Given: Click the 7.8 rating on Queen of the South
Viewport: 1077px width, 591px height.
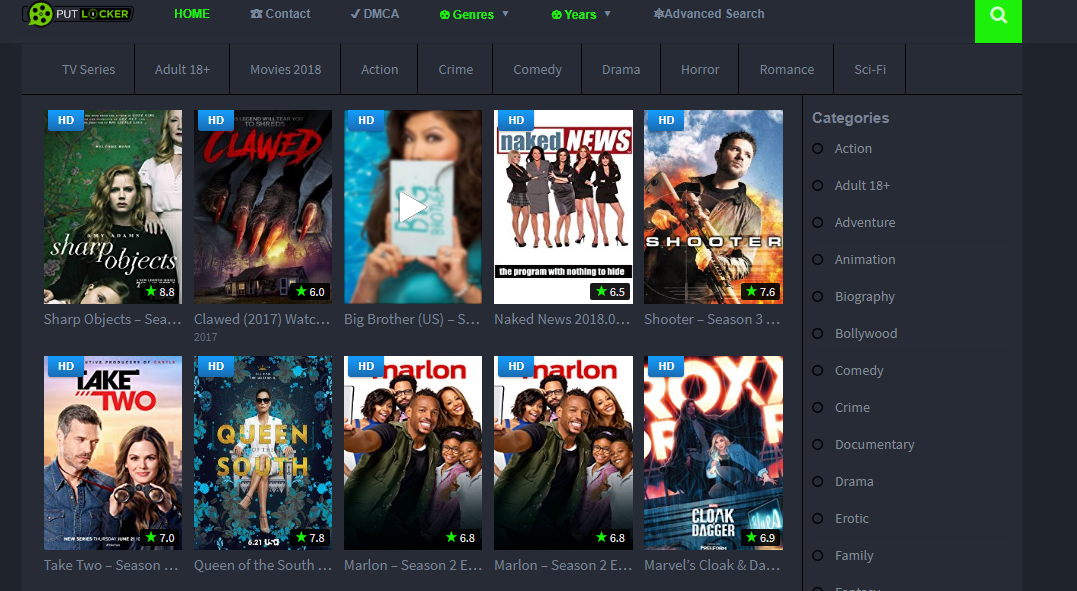Looking at the screenshot, I should coord(310,537).
